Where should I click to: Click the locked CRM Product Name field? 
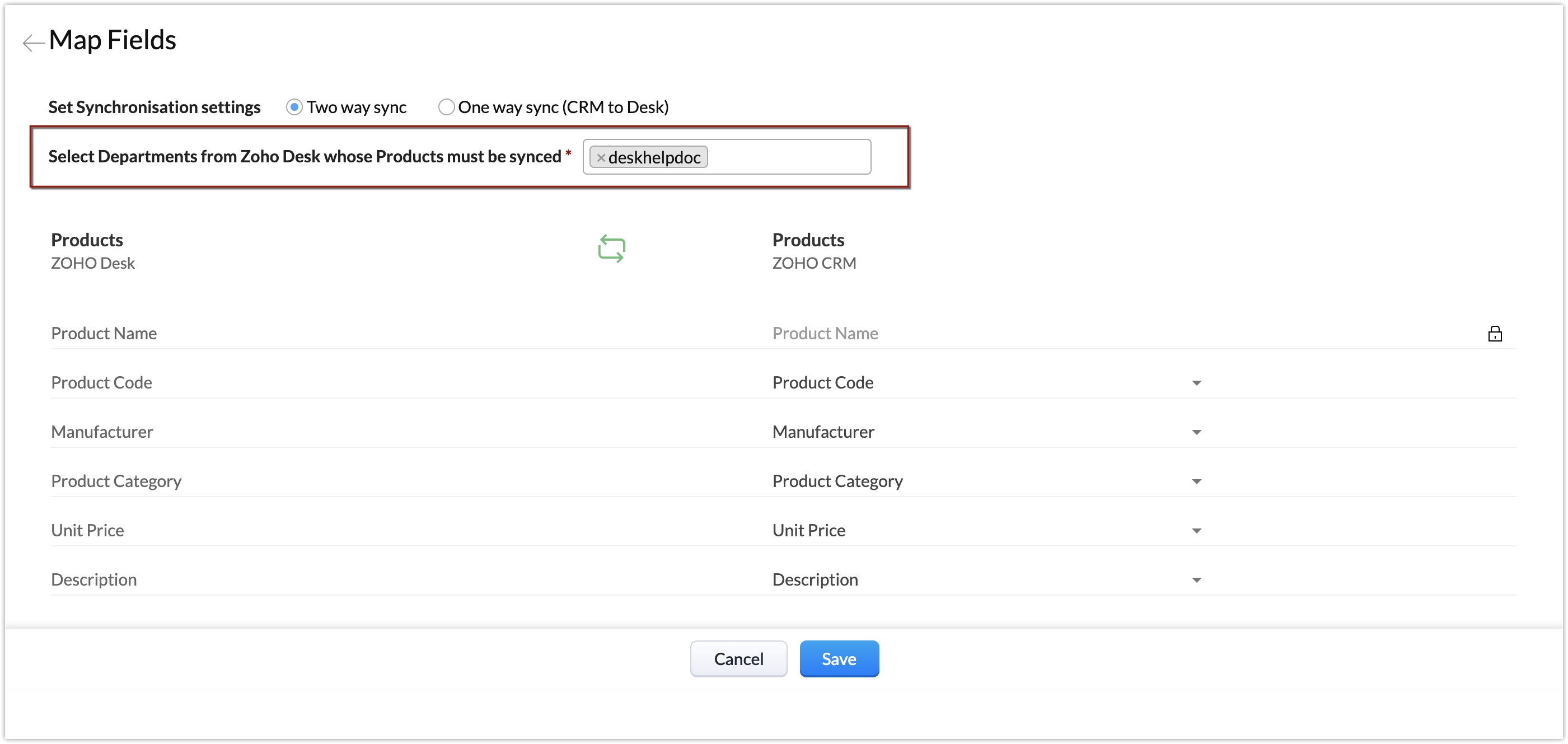click(x=825, y=334)
